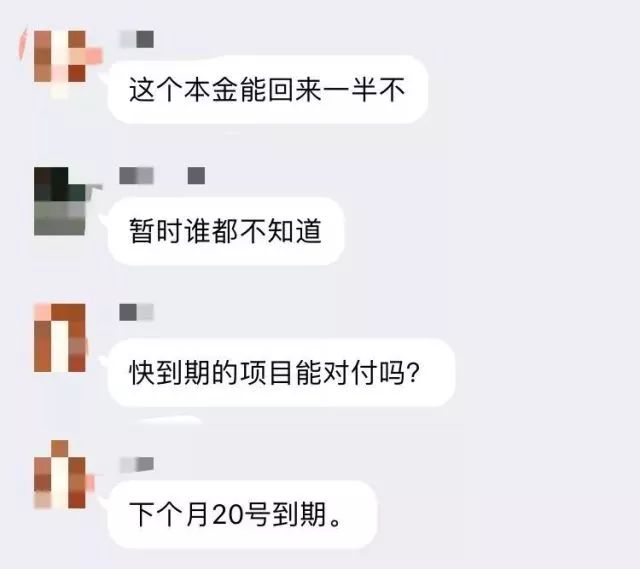The image size is (640, 569).
Task: Click blurred sender name above 这个本金能回来一半不
Action: click(136, 39)
